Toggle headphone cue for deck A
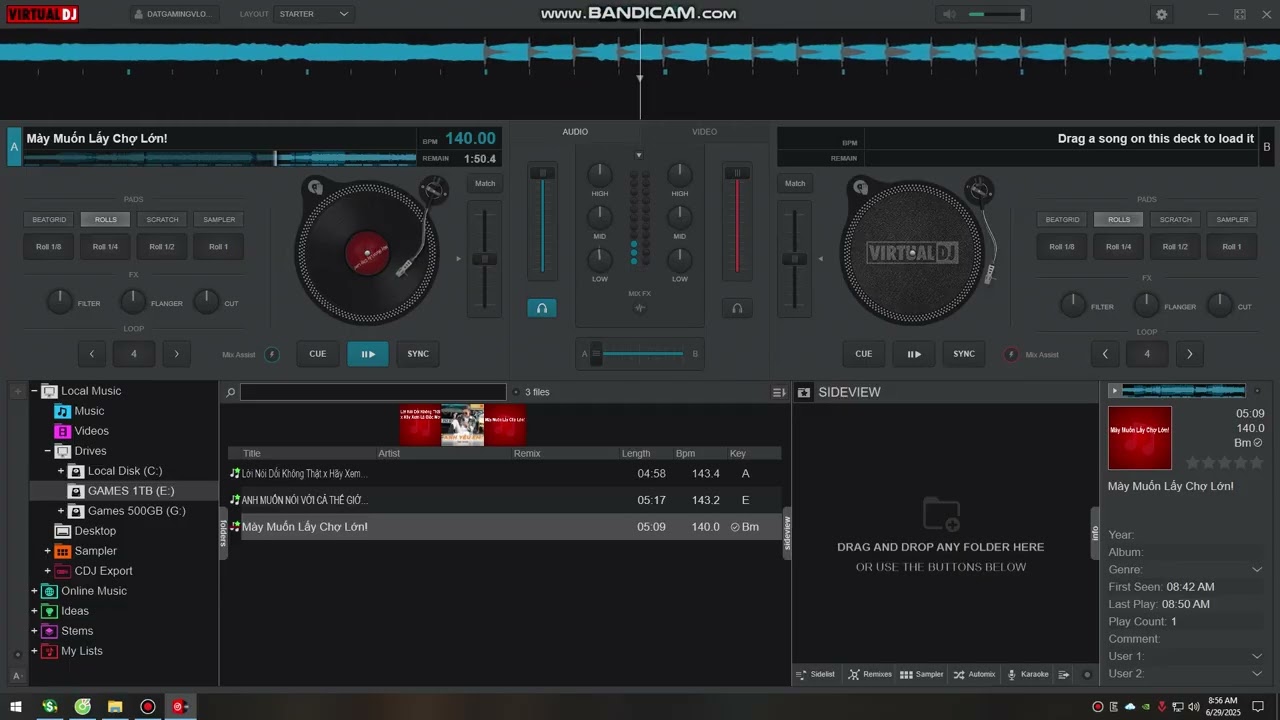1280x720 pixels. coord(542,308)
